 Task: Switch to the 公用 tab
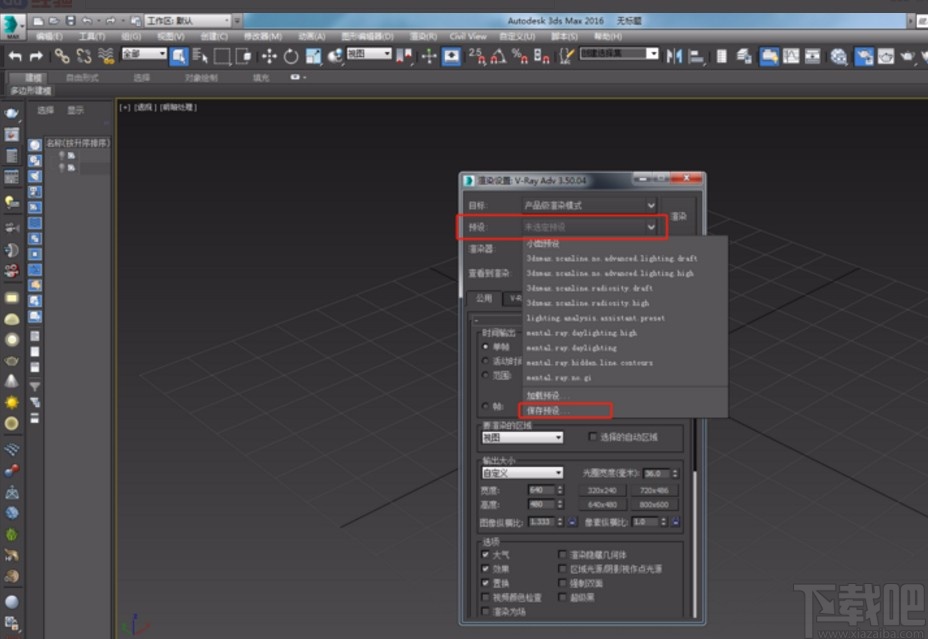click(485, 296)
